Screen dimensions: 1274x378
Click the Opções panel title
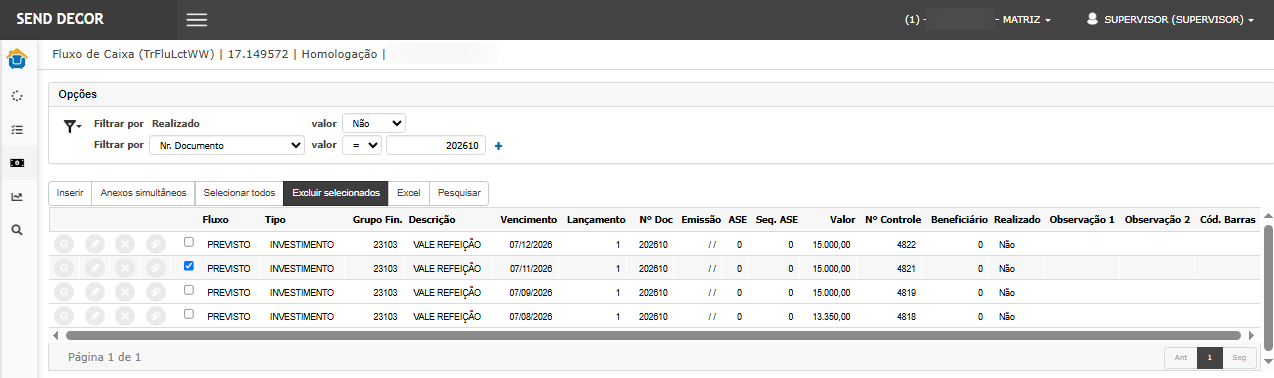point(78,94)
